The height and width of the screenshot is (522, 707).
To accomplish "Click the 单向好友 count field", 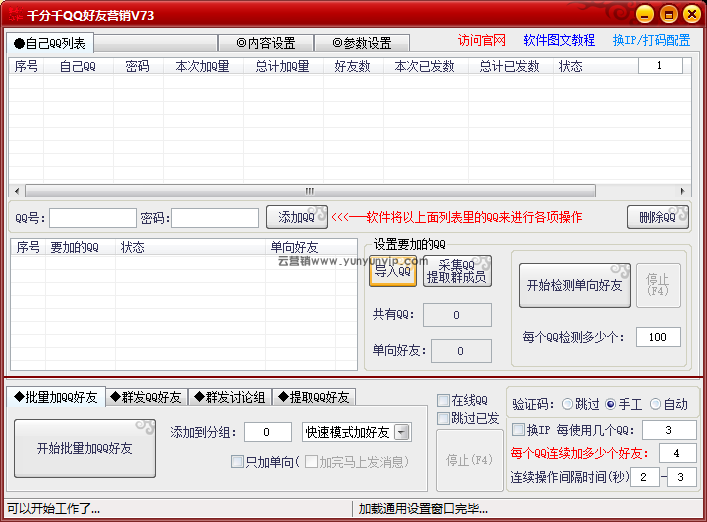I will click(461, 351).
